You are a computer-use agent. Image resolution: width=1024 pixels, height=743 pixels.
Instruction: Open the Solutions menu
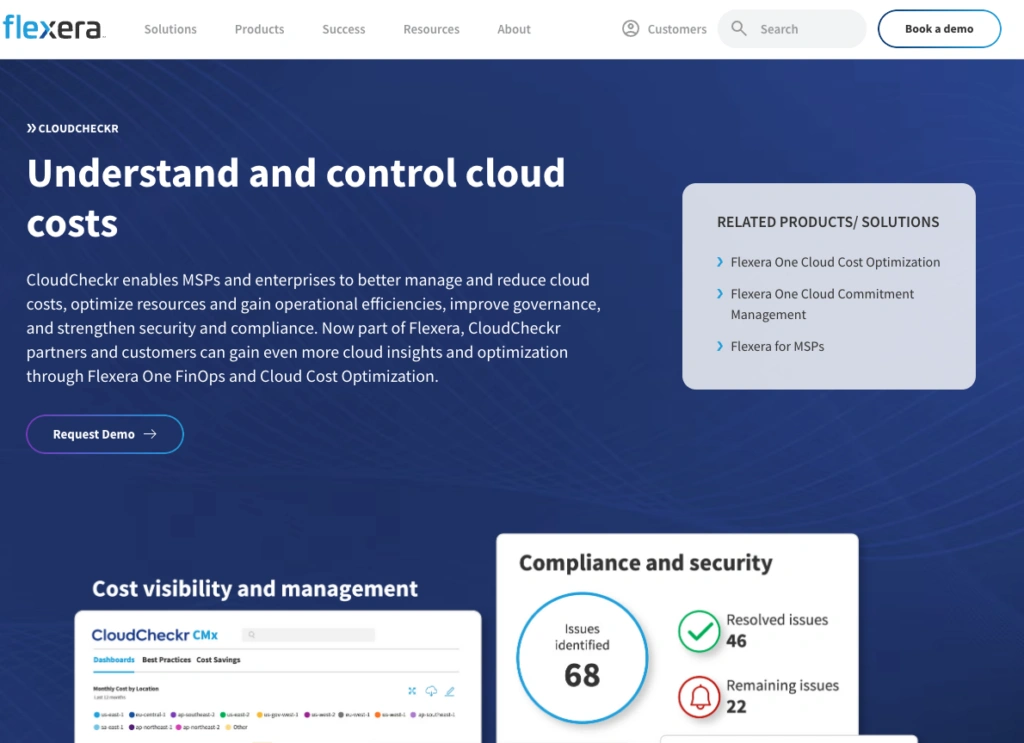tap(170, 29)
